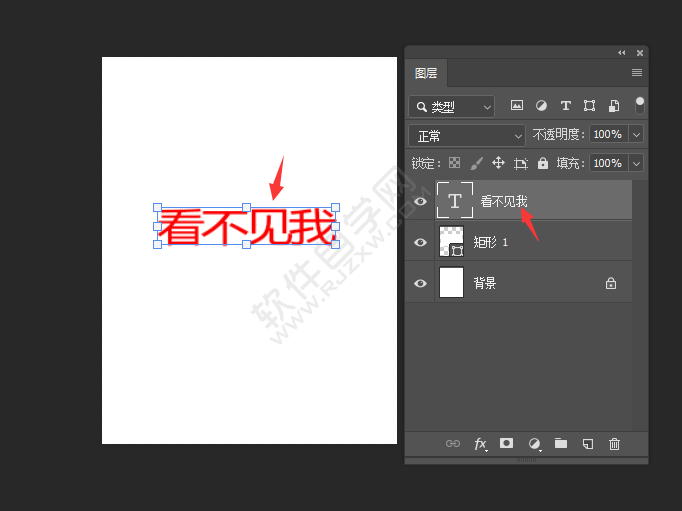
Task: Filter layers by pixel image type
Action: click(x=517, y=105)
